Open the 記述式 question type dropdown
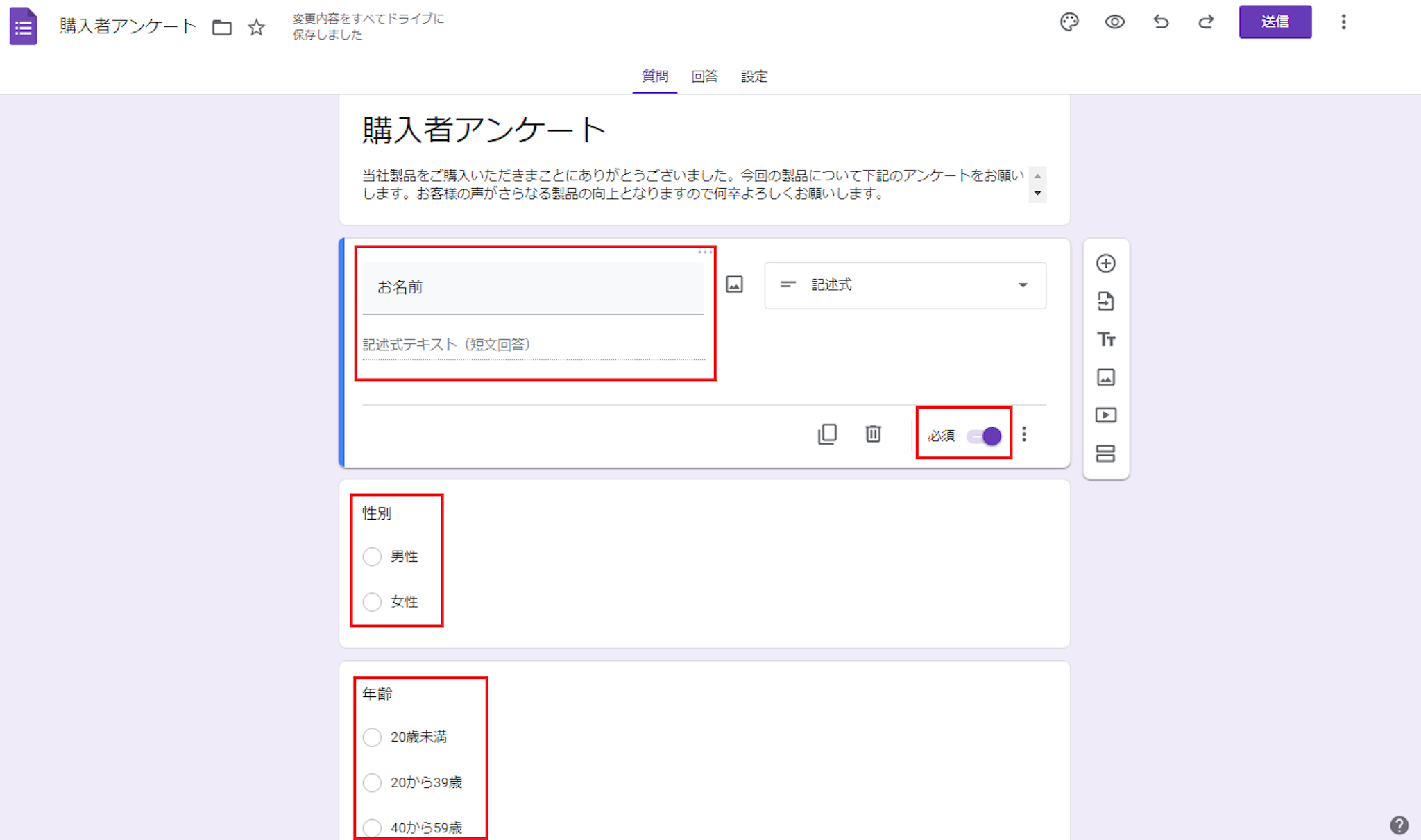This screenshot has height=840, width=1421. pyautogui.click(x=905, y=285)
